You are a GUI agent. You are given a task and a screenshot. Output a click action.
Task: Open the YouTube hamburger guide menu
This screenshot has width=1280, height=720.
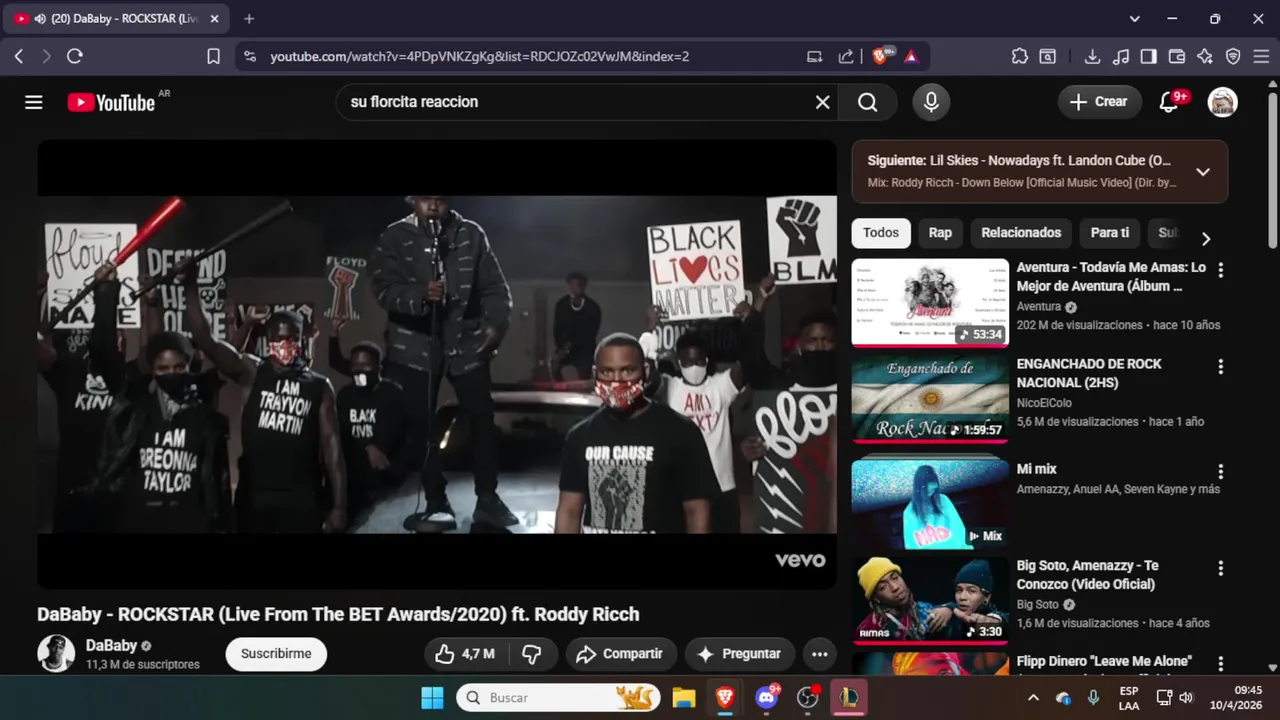[x=34, y=102]
